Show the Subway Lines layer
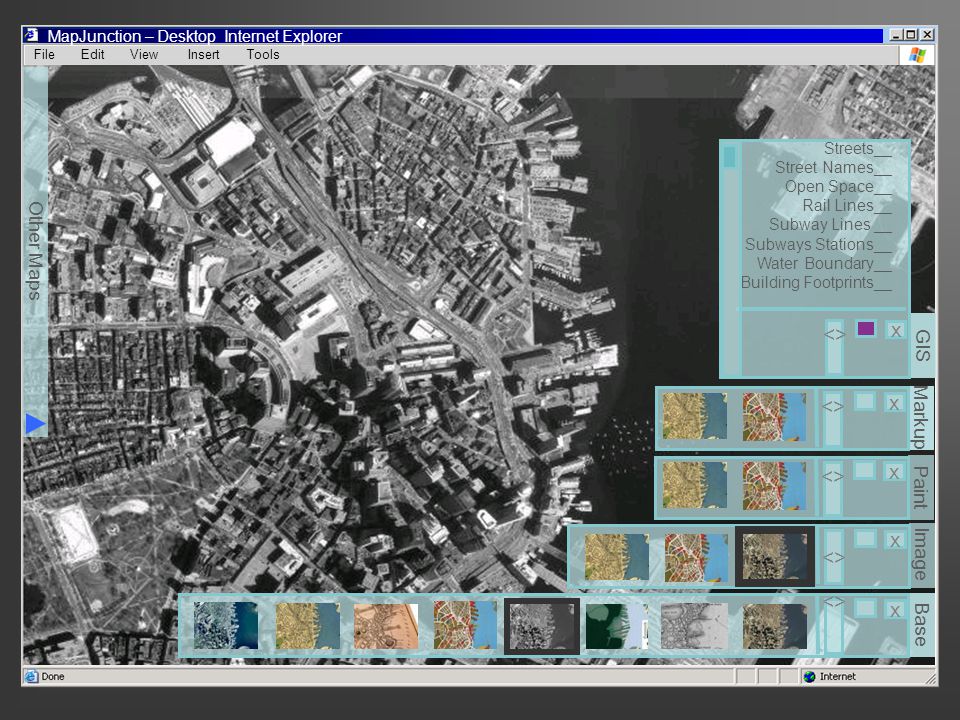This screenshot has width=960, height=720. pyautogui.click(x=830, y=225)
